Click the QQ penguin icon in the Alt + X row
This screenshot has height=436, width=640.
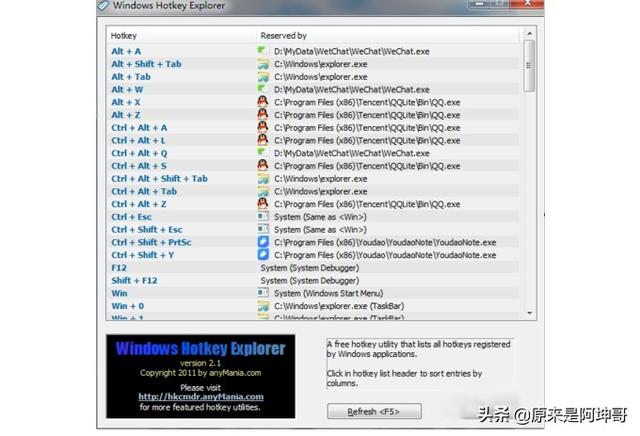point(263,102)
